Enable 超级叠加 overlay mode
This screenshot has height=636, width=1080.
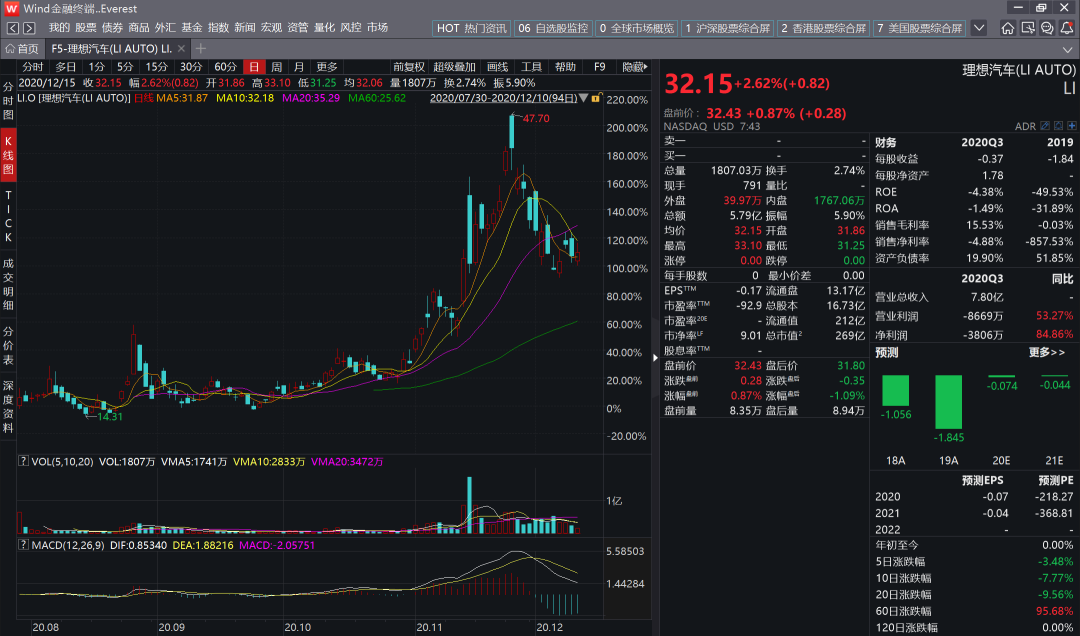[x=454, y=66]
